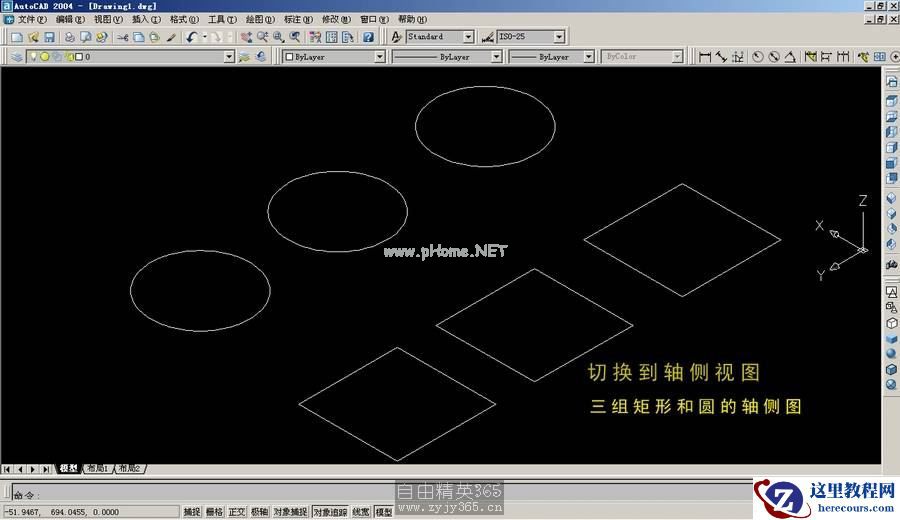
Task: Expand the Standard text style dropdown
Action: (468, 37)
